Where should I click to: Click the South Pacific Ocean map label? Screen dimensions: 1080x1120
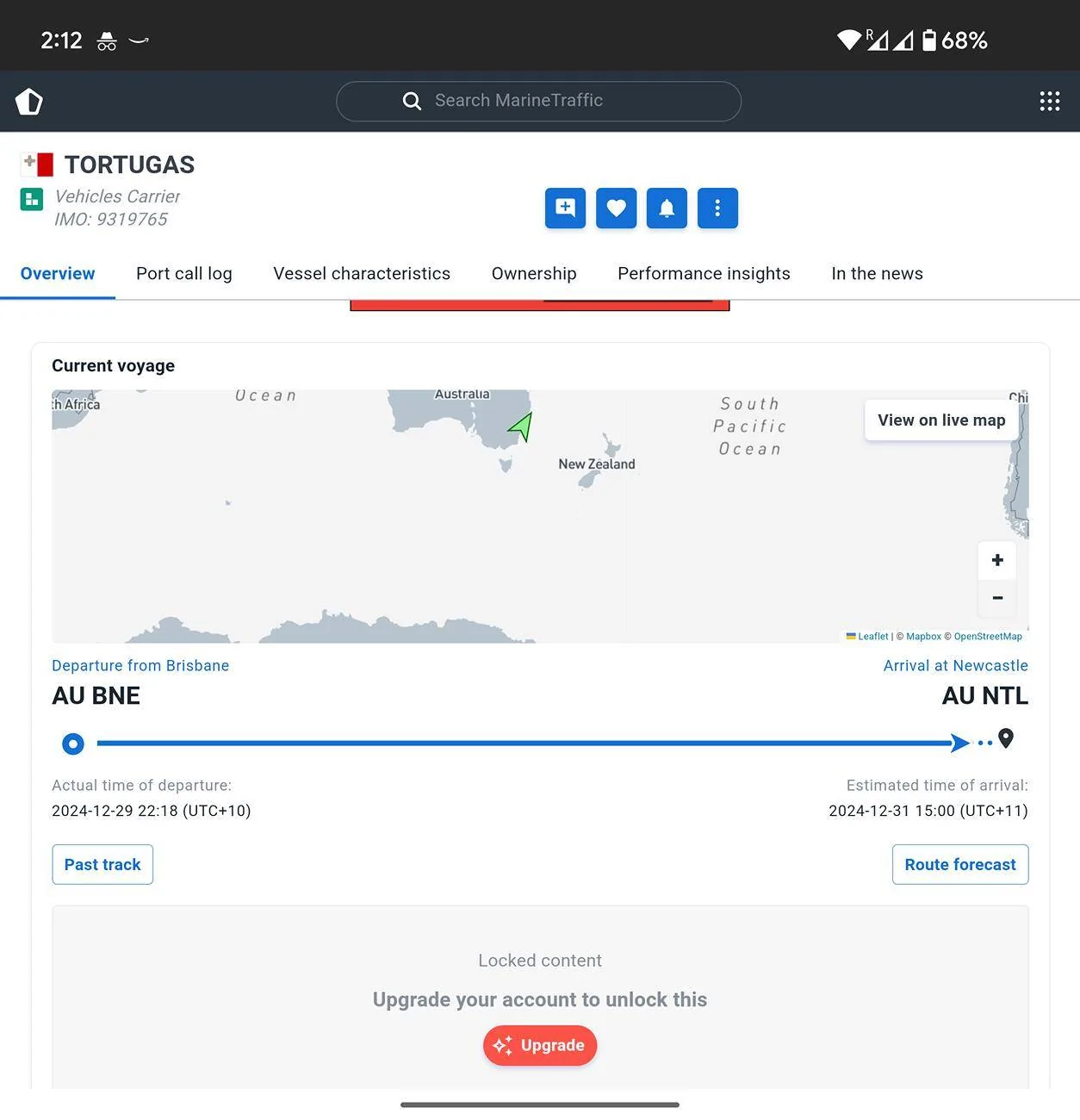click(x=749, y=426)
